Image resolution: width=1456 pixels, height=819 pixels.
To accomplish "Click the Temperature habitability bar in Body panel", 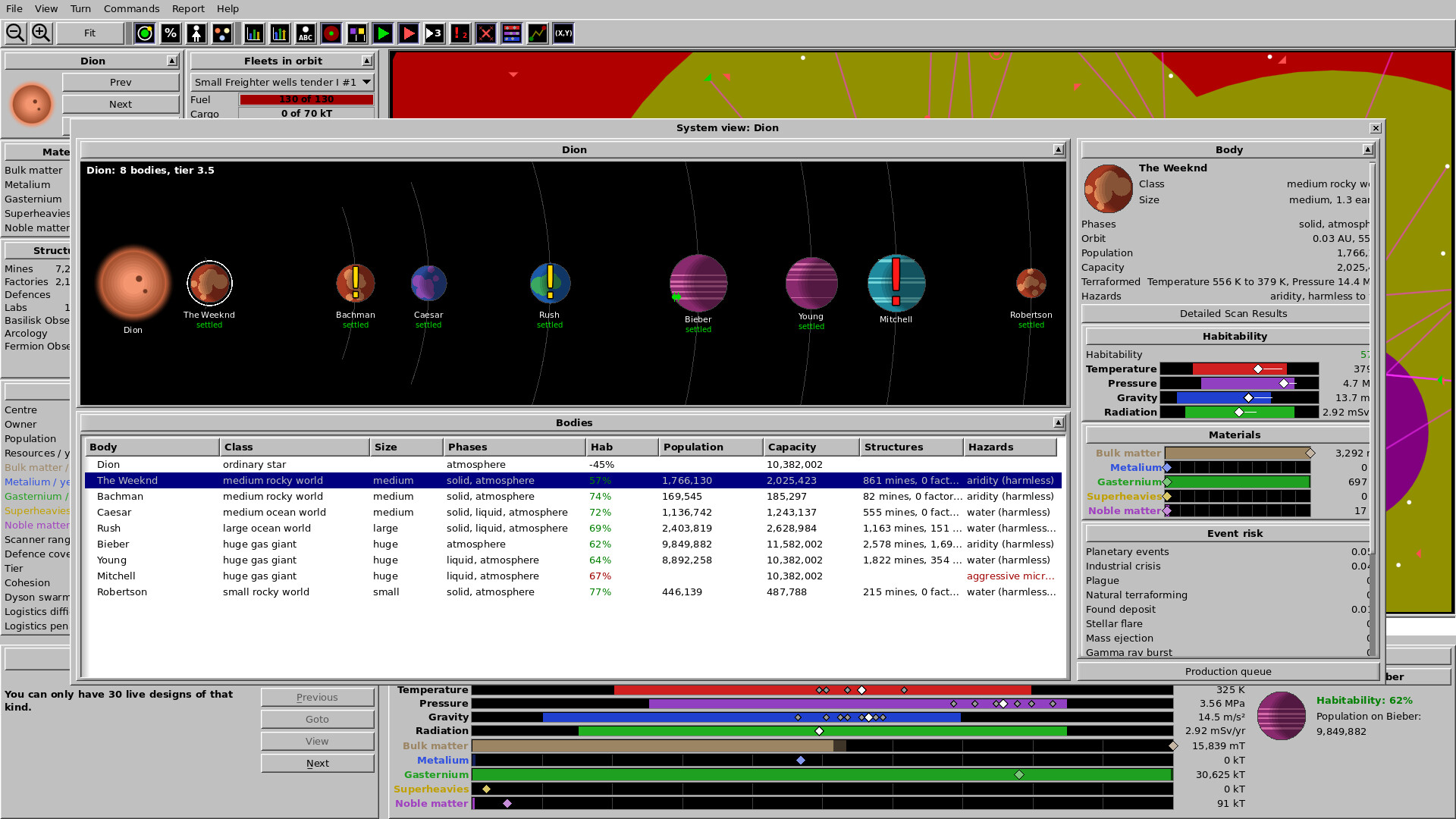I will (1239, 369).
